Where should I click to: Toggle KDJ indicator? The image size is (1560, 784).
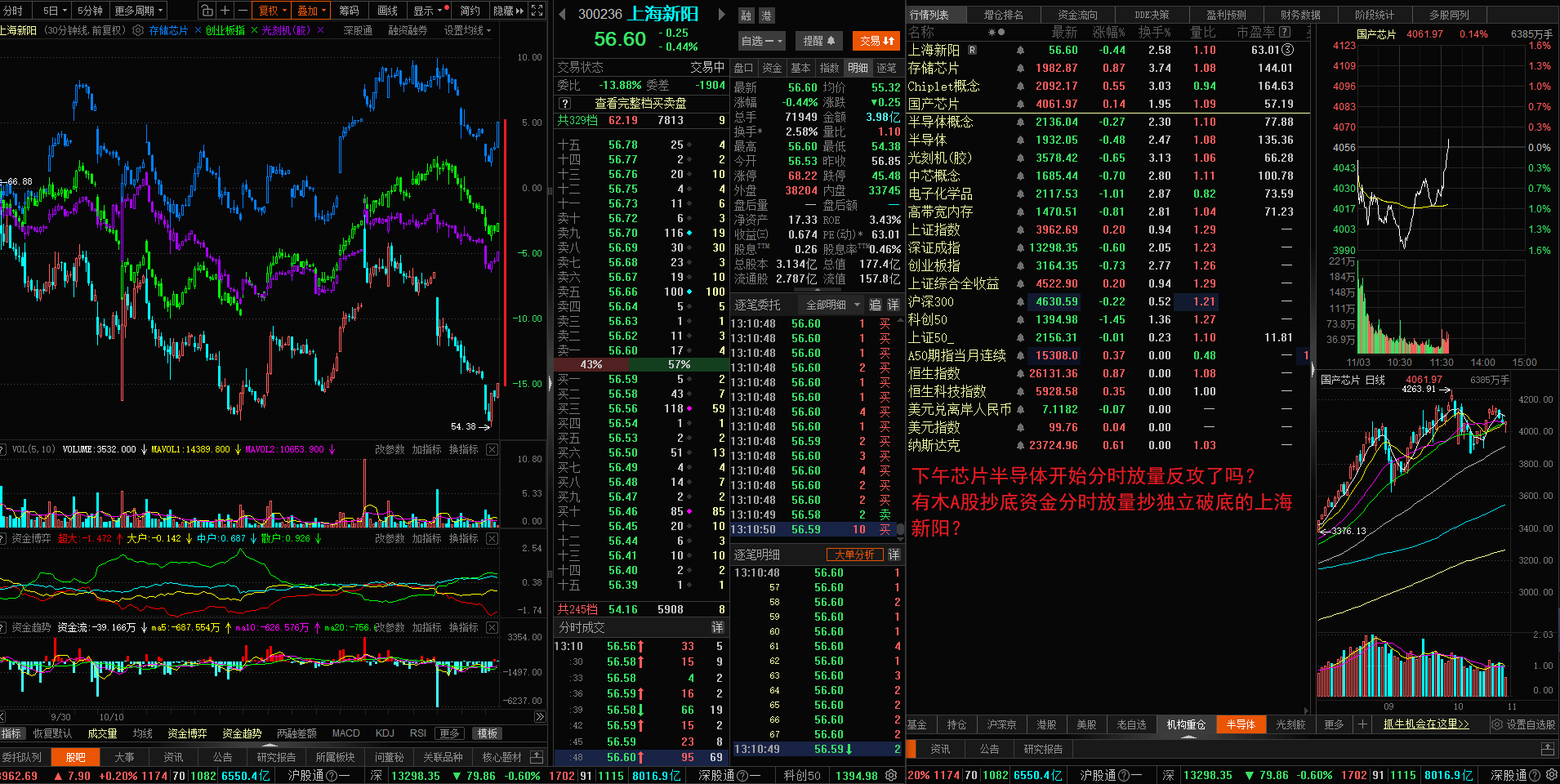[x=385, y=733]
